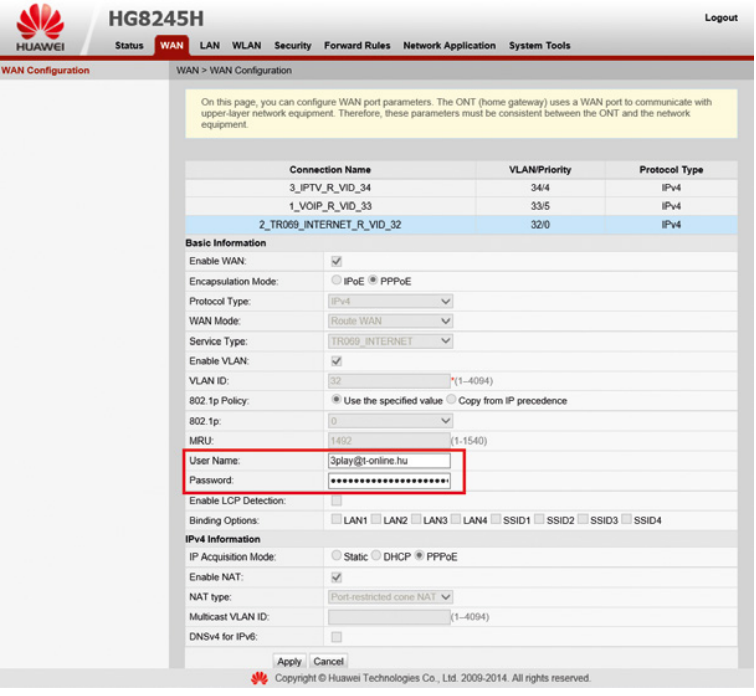
Task: Toggle DNSv4 for IPv6 checkbox
Action: [337, 637]
